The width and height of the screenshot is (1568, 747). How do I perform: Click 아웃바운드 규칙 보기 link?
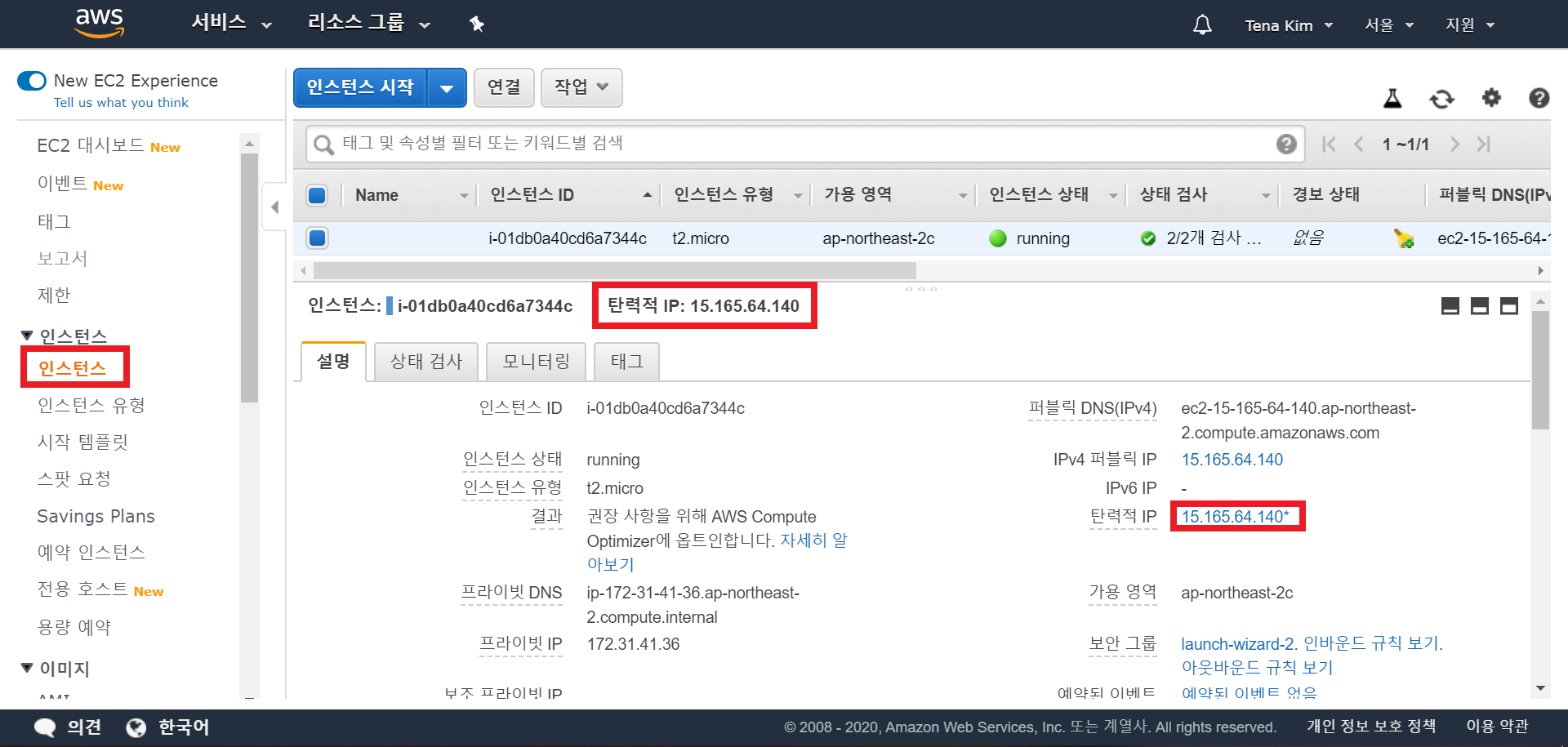coord(1257,668)
